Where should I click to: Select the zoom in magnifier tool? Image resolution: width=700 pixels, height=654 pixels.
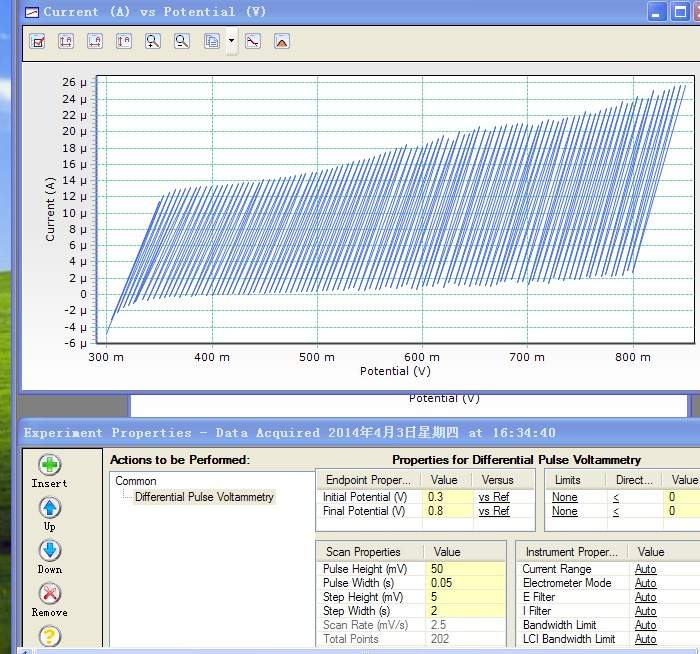tap(153, 42)
